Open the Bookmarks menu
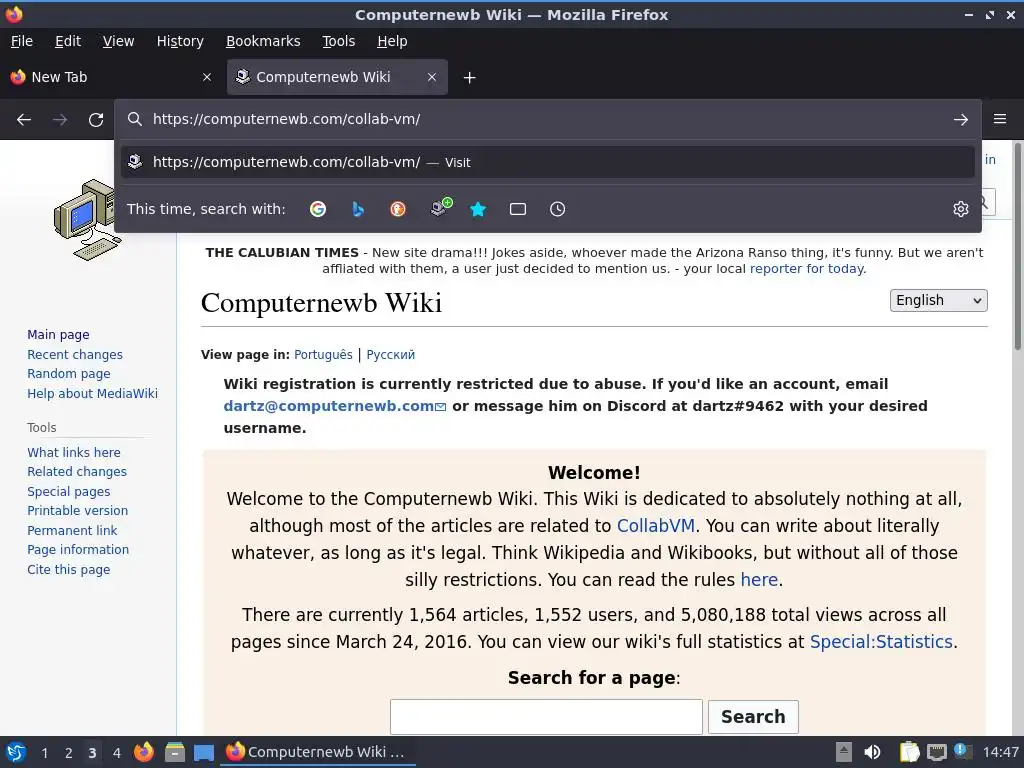The width and height of the screenshot is (1024, 768). tap(263, 41)
